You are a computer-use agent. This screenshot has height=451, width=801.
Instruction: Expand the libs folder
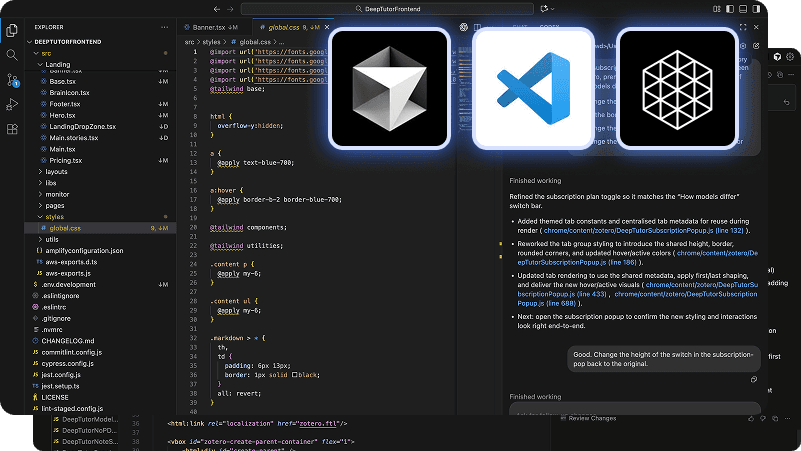[x=40, y=183]
